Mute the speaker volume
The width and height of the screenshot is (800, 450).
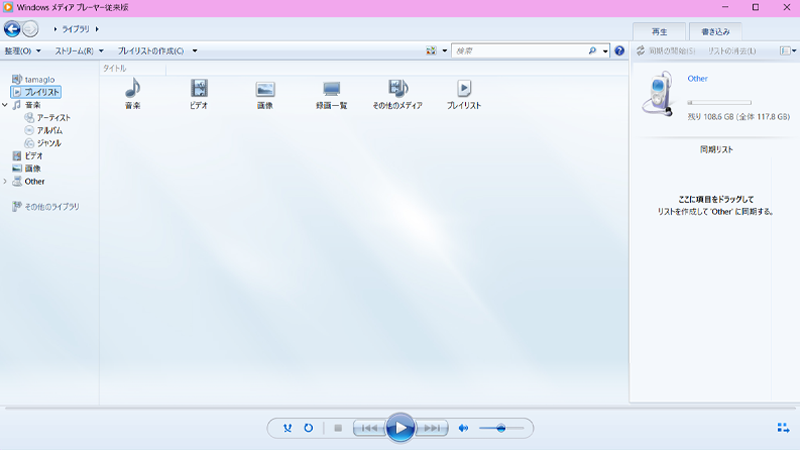464,428
